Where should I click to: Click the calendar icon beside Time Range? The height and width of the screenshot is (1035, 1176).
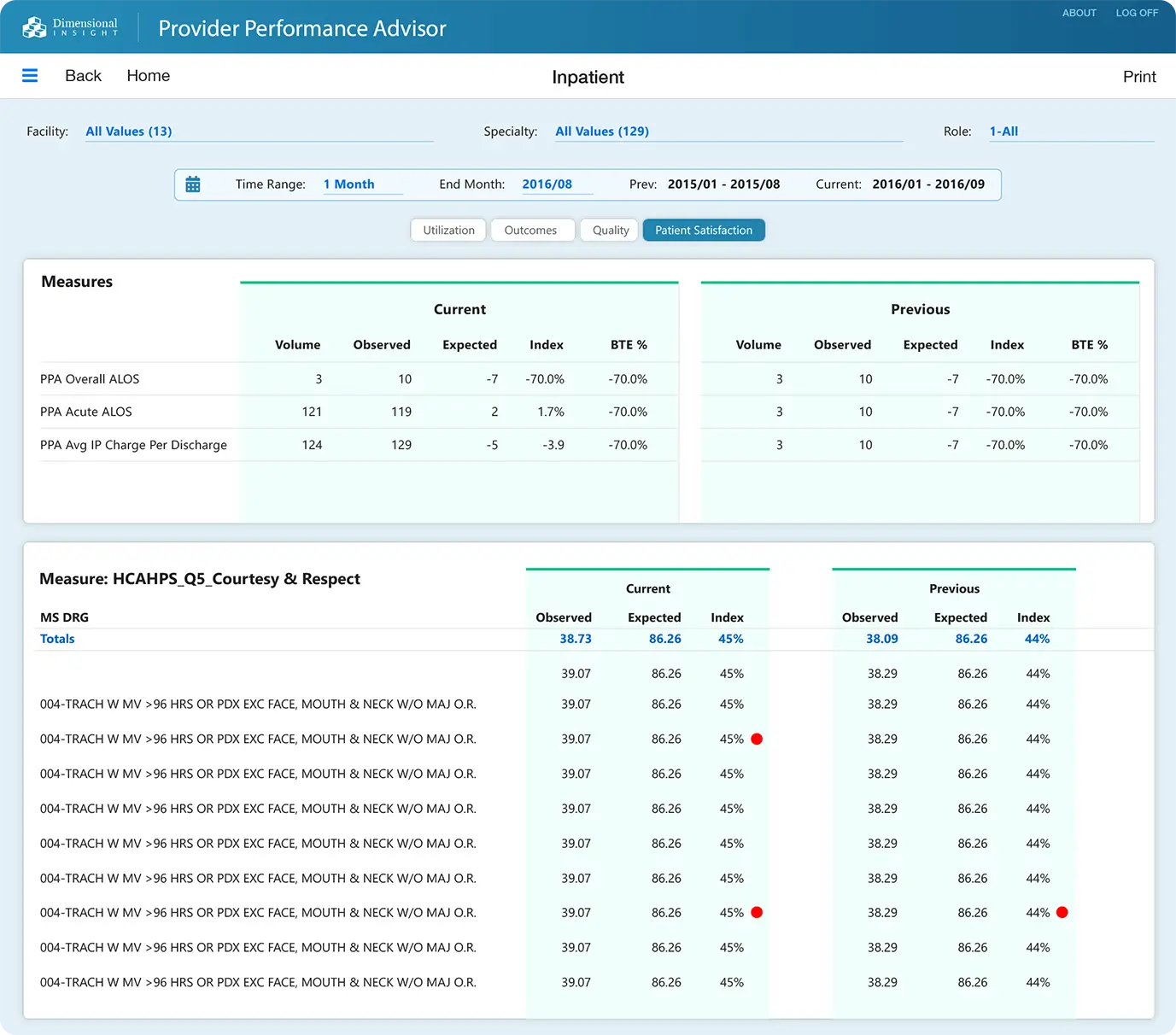click(x=193, y=184)
